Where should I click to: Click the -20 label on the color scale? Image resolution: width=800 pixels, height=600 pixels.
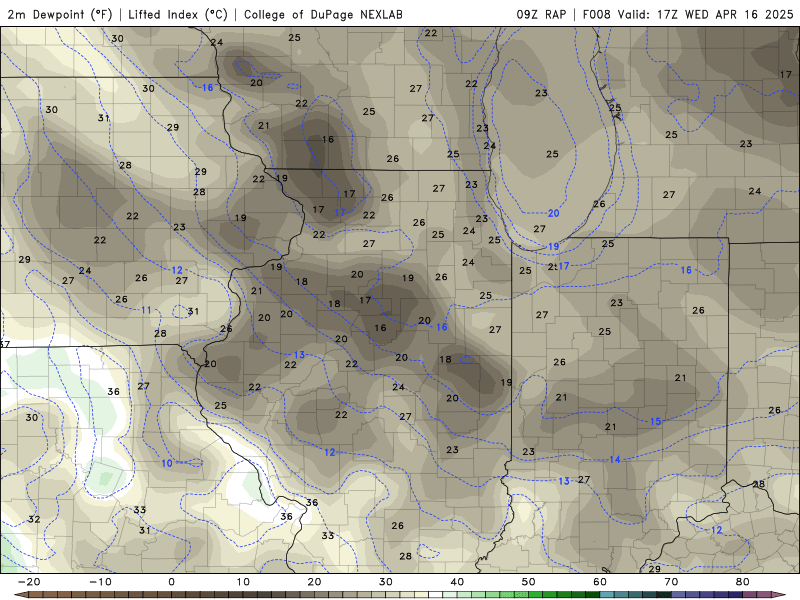29,582
